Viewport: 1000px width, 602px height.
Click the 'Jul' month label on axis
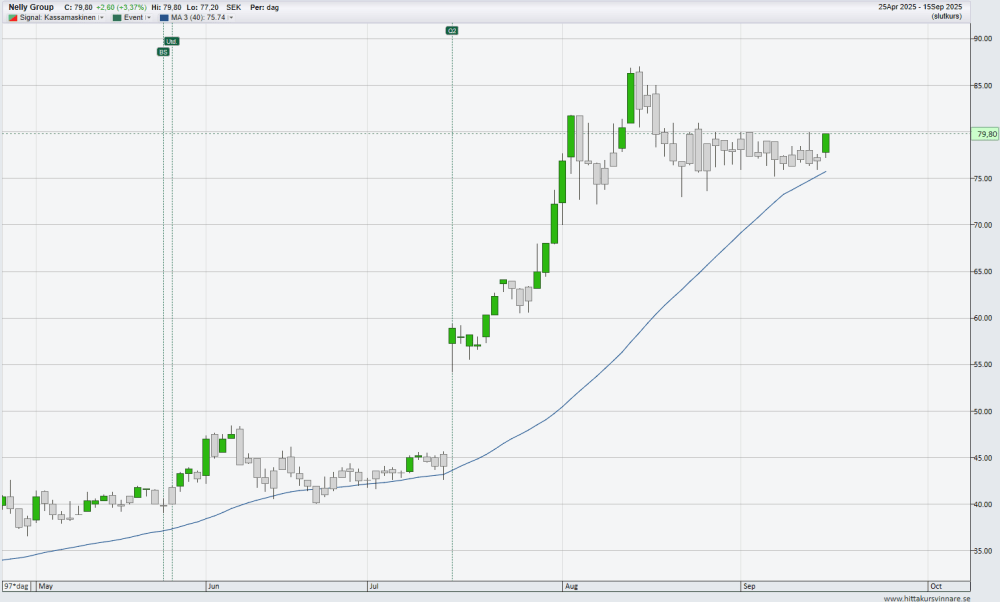374,586
